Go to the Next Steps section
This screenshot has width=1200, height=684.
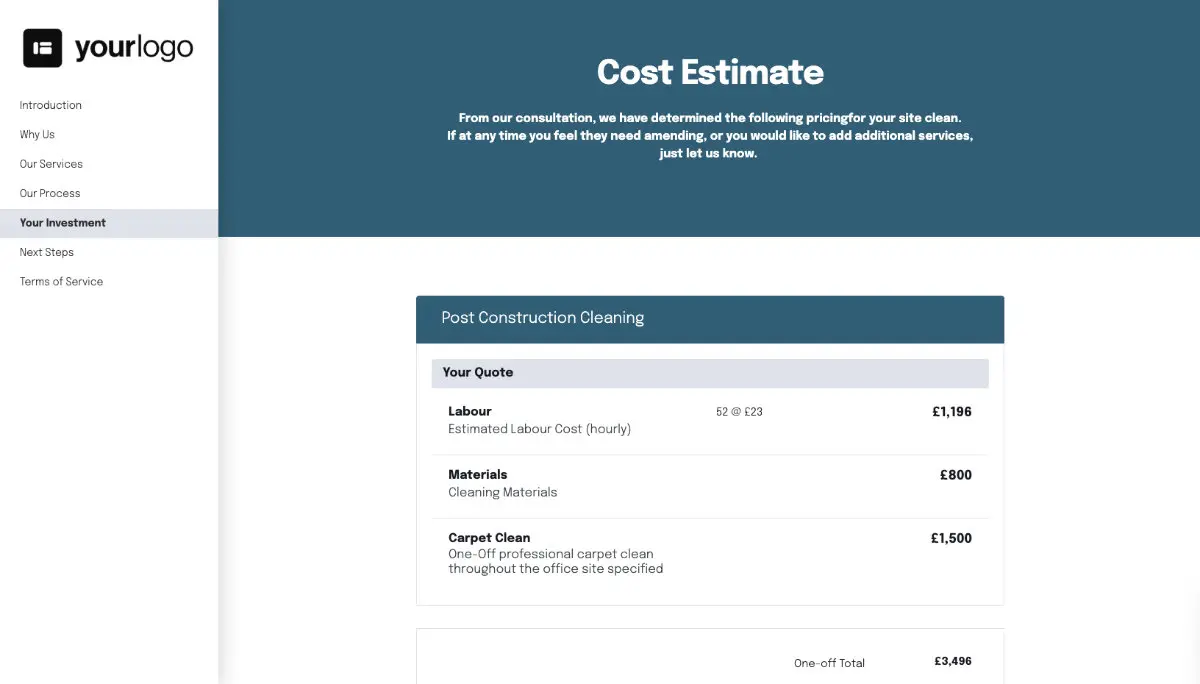point(46,252)
